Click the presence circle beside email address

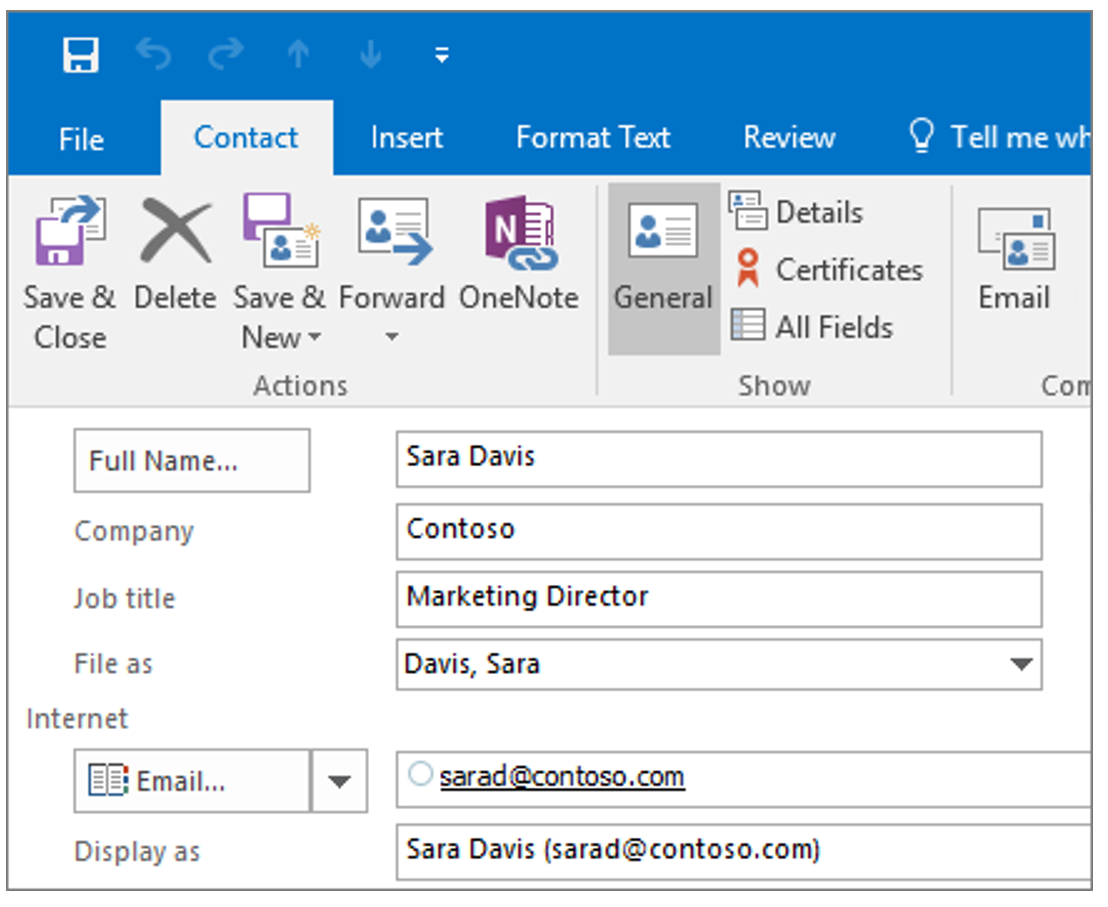[x=420, y=774]
